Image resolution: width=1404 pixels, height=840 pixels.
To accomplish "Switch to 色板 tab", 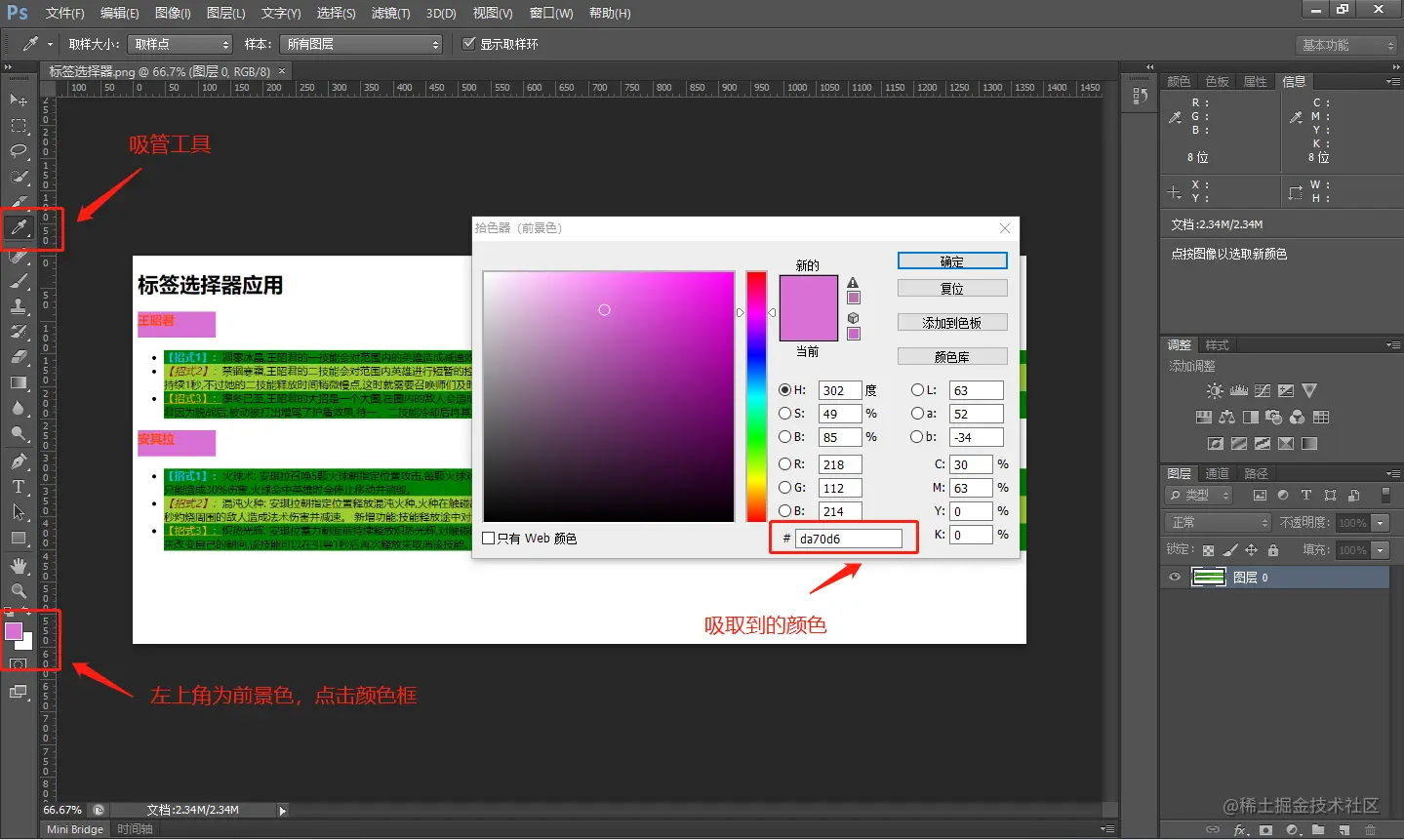I will tap(1217, 81).
